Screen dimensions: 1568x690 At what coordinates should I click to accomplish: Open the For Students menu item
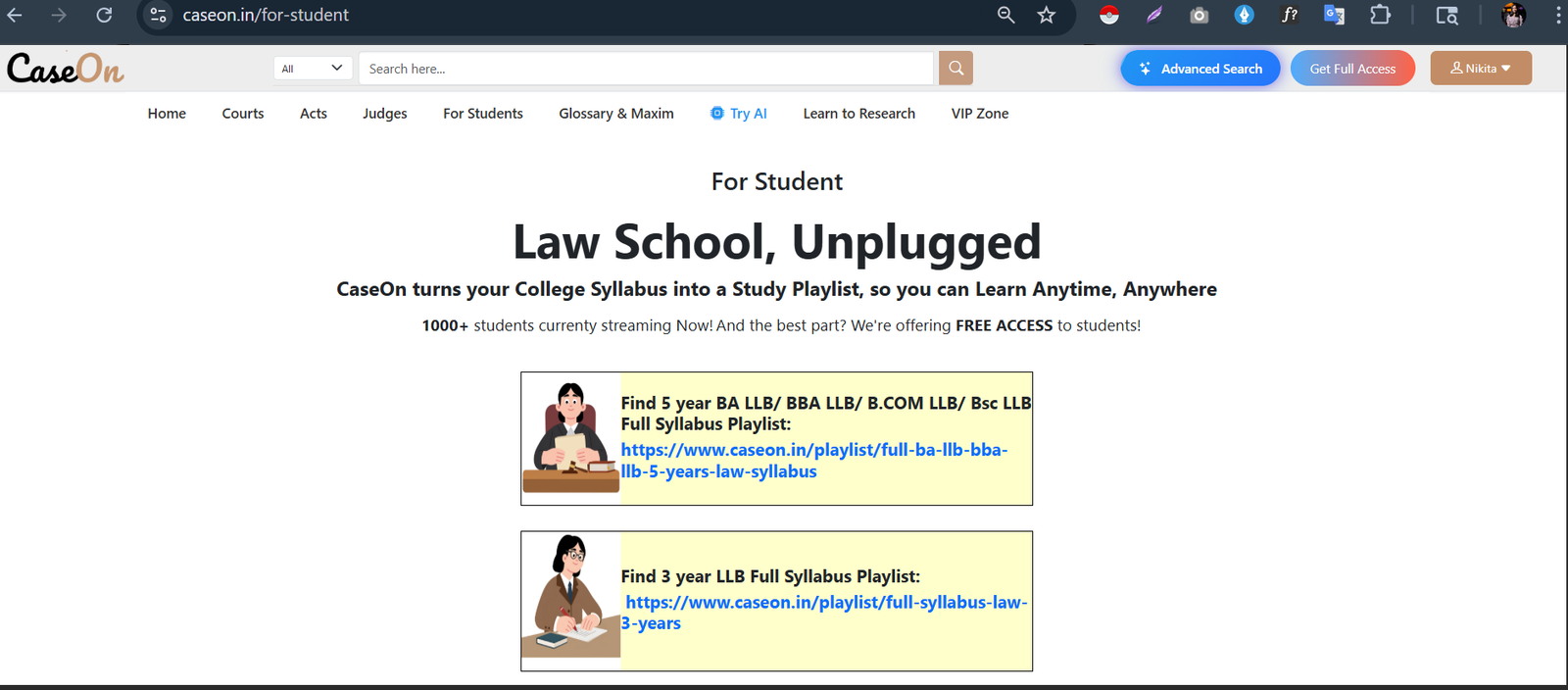pos(483,114)
